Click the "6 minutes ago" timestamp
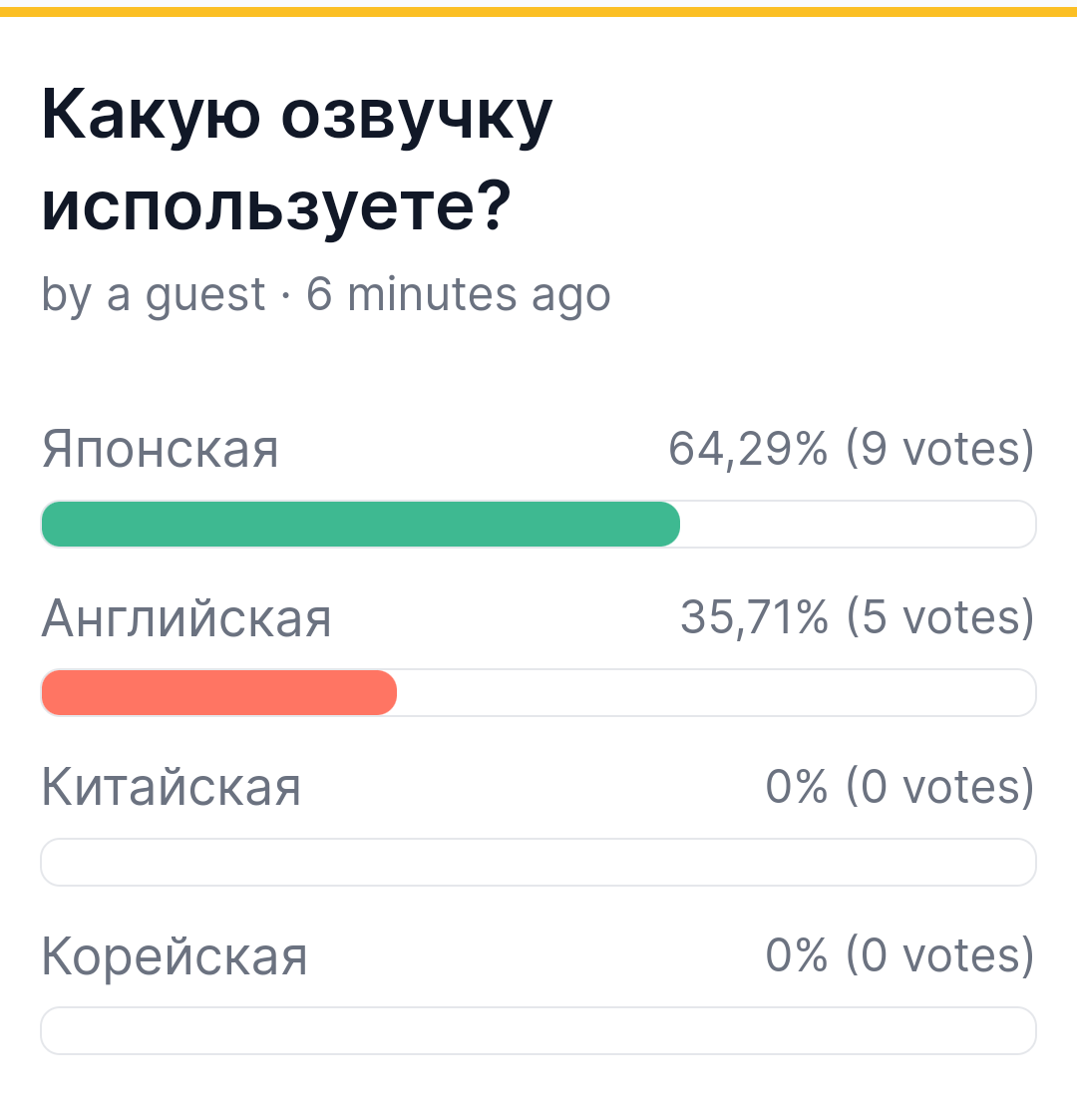The height and width of the screenshot is (1120, 1077). click(x=459, y=294)
